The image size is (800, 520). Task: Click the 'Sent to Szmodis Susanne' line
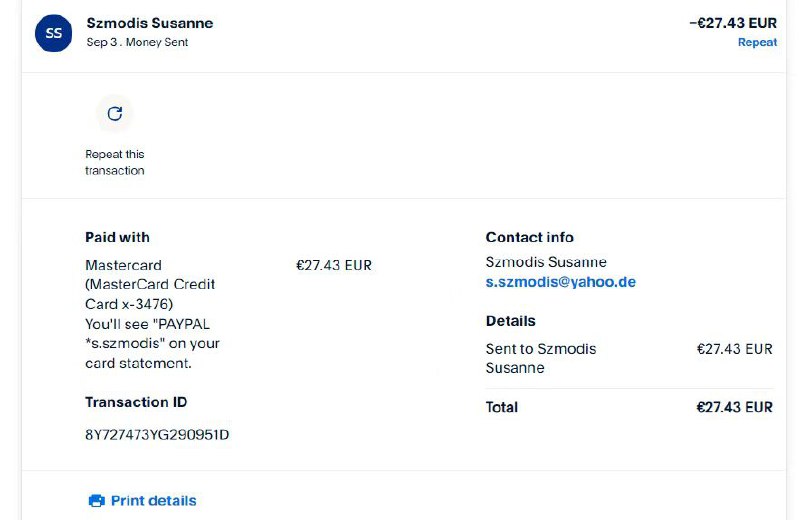[x=540, y=358]
